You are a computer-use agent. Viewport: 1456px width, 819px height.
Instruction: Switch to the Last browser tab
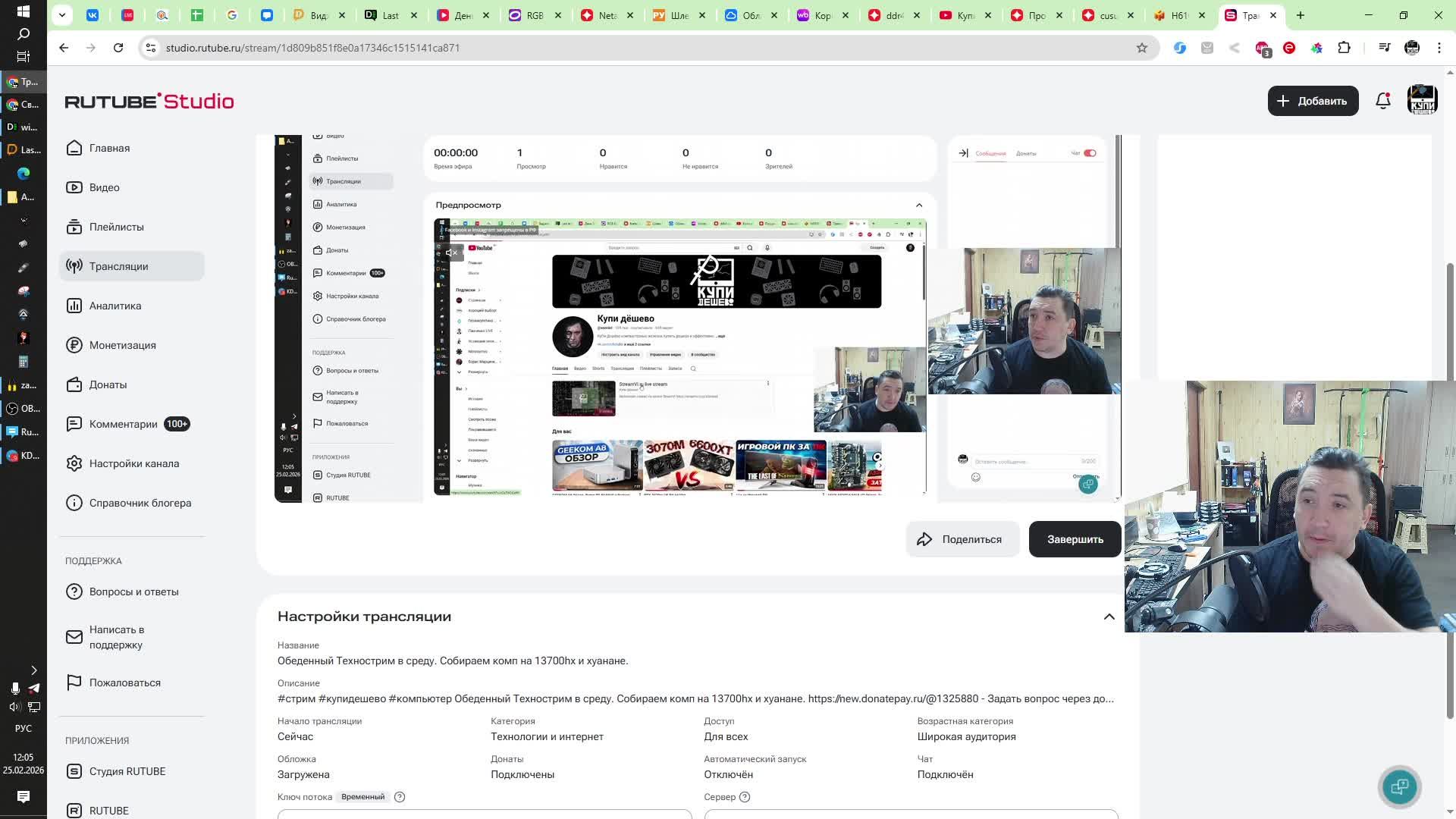391,15
